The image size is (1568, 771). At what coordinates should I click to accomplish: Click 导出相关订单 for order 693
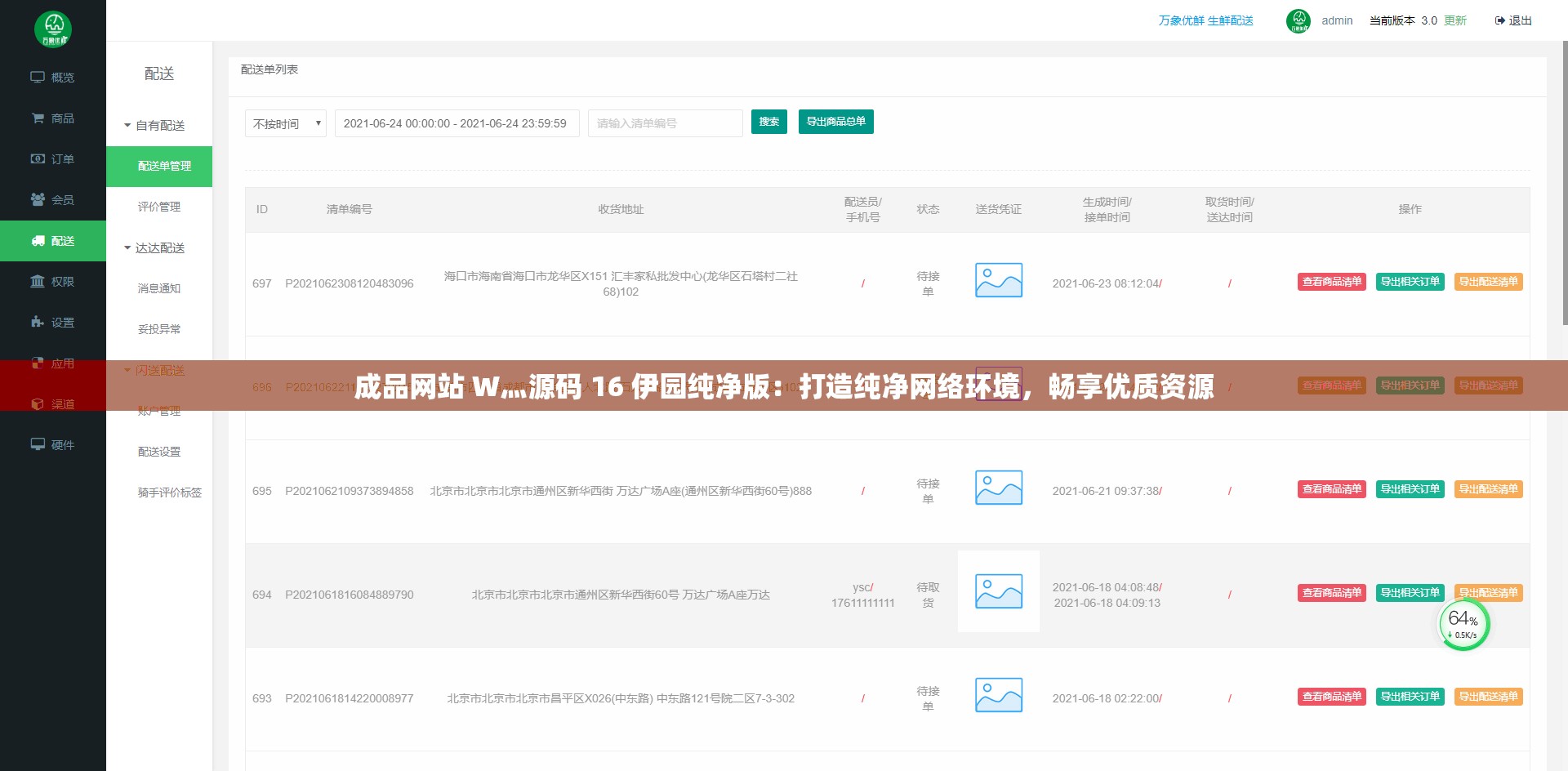pos(1410,697)
